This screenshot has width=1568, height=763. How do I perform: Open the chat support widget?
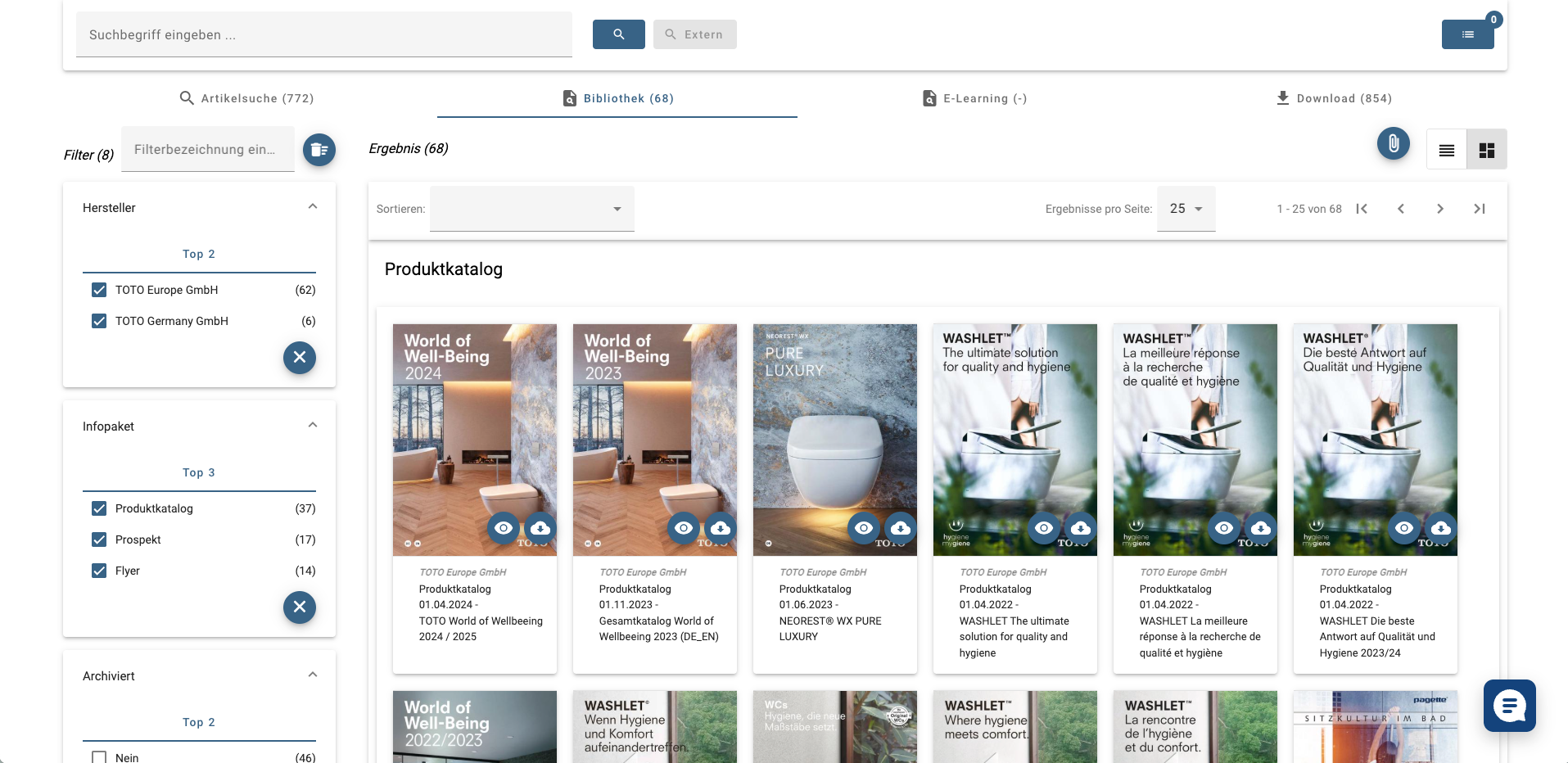[x=1509, y=705]
